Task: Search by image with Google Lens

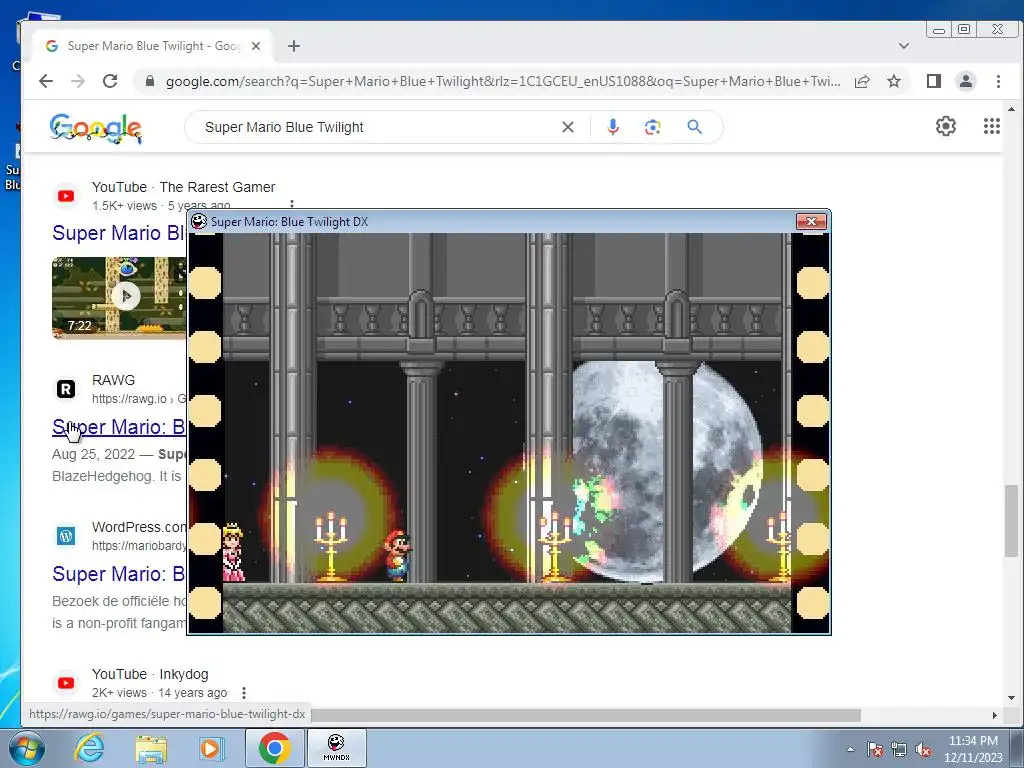Action: coord(652,127)
